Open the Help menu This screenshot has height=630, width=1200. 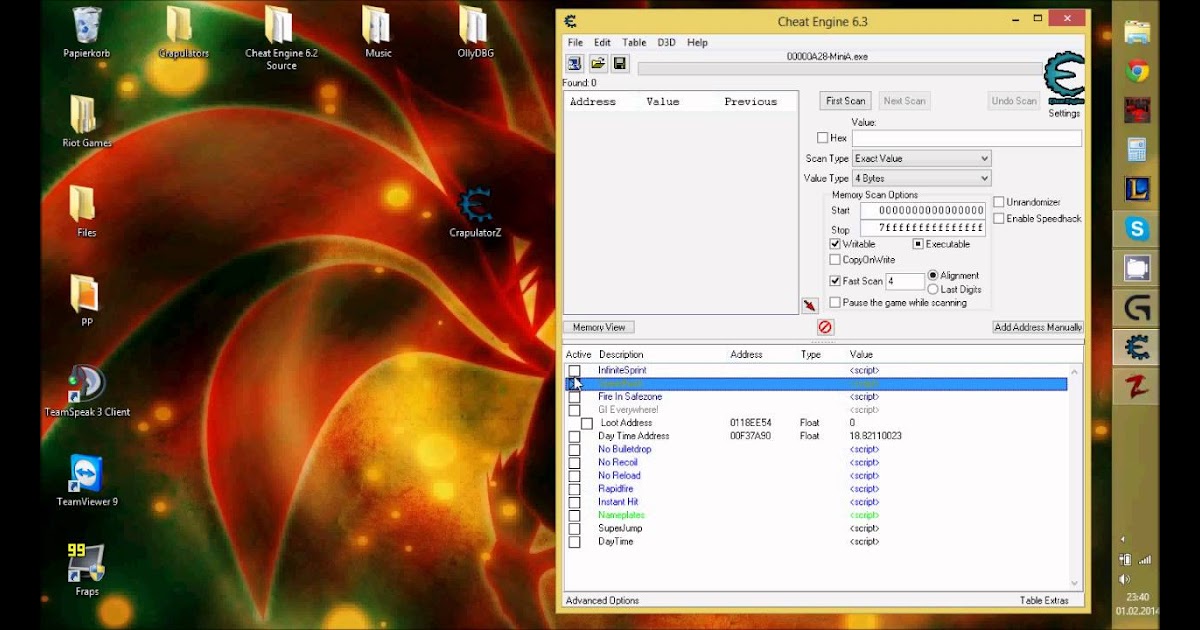click(x=697, y=43)
